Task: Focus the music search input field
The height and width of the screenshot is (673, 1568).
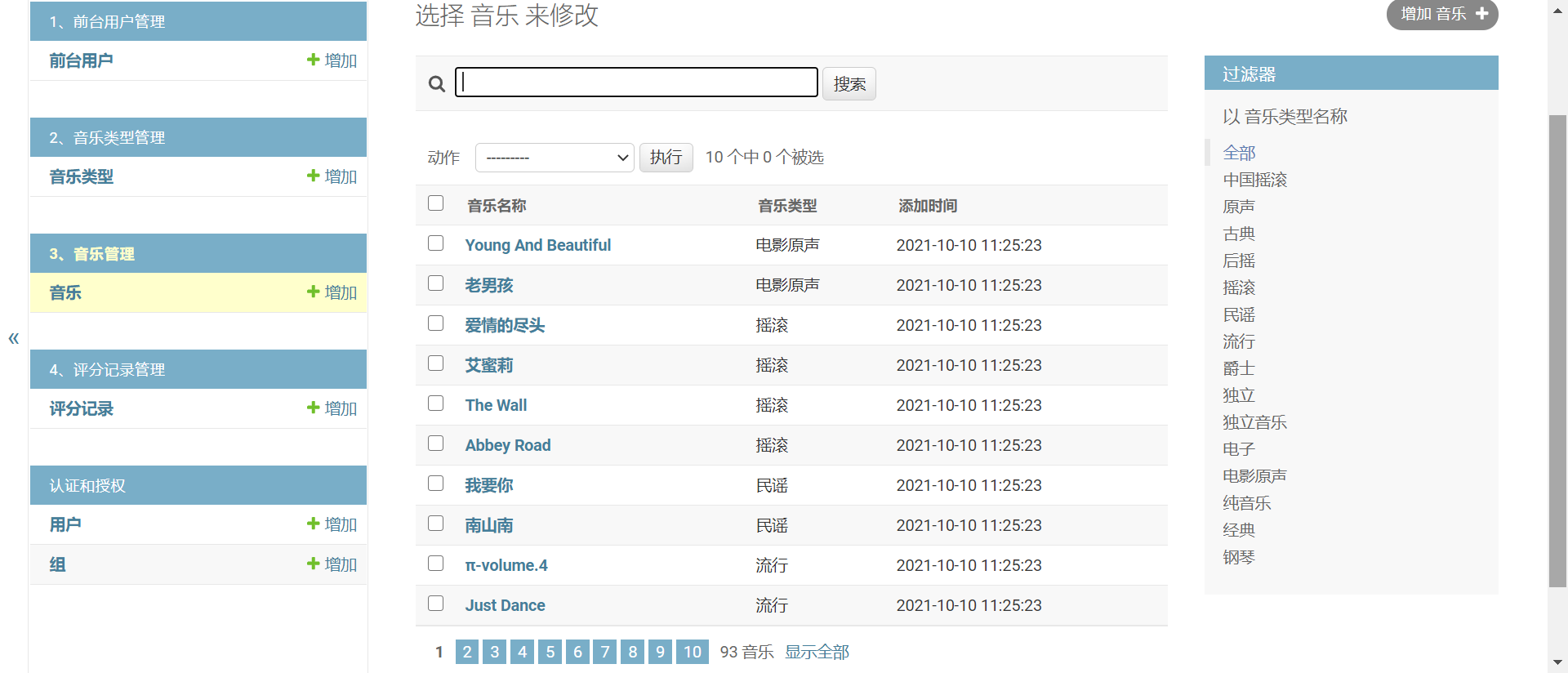Action: click(x=636, y=82)
